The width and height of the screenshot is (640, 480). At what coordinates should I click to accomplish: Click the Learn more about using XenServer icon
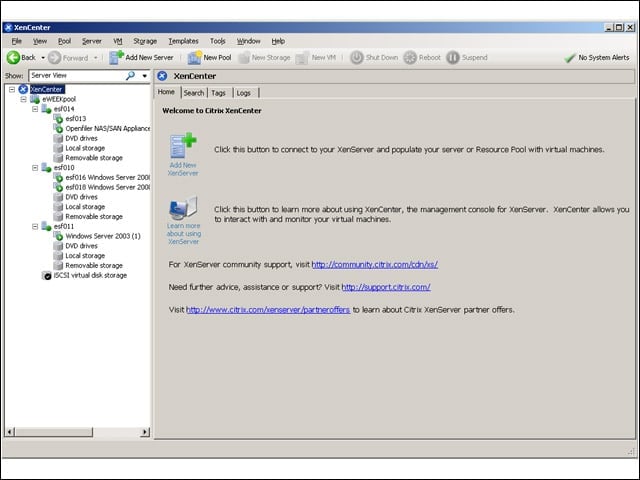click(x=183, y=207)
